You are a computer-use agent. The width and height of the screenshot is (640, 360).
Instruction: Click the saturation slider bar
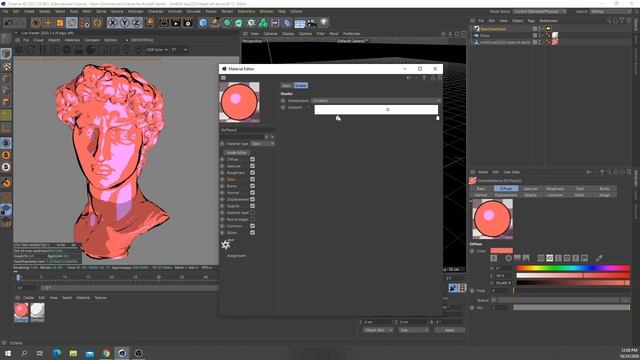(x=573, y=276)
